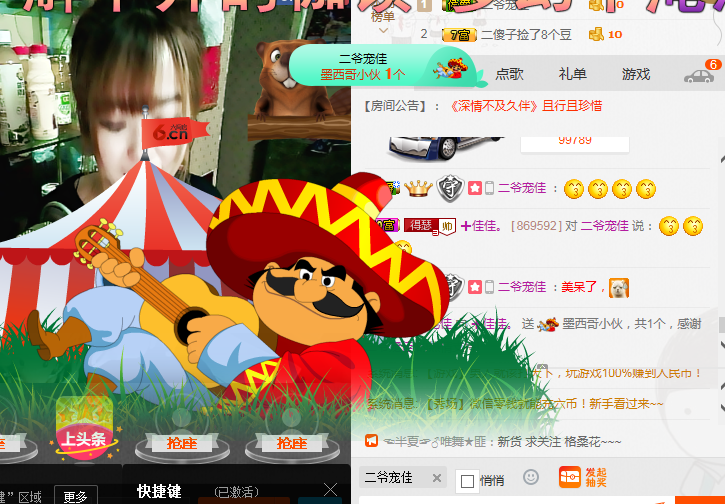The width and height of the screenshot is (725, 504).
Task: Open the car icon with badge 6
Action: click(x=699, y=75)
